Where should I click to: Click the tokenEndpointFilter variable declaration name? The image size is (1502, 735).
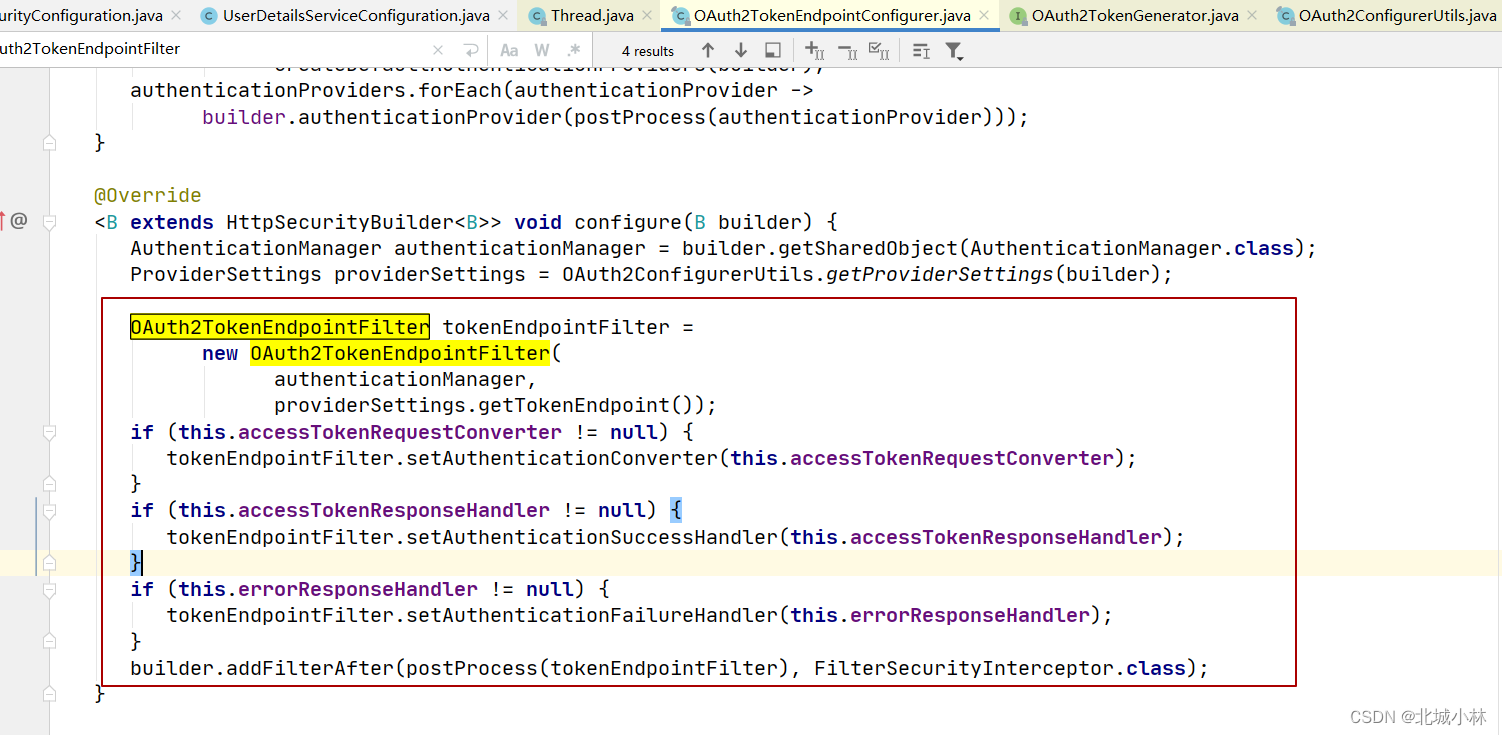click(556, 327)
